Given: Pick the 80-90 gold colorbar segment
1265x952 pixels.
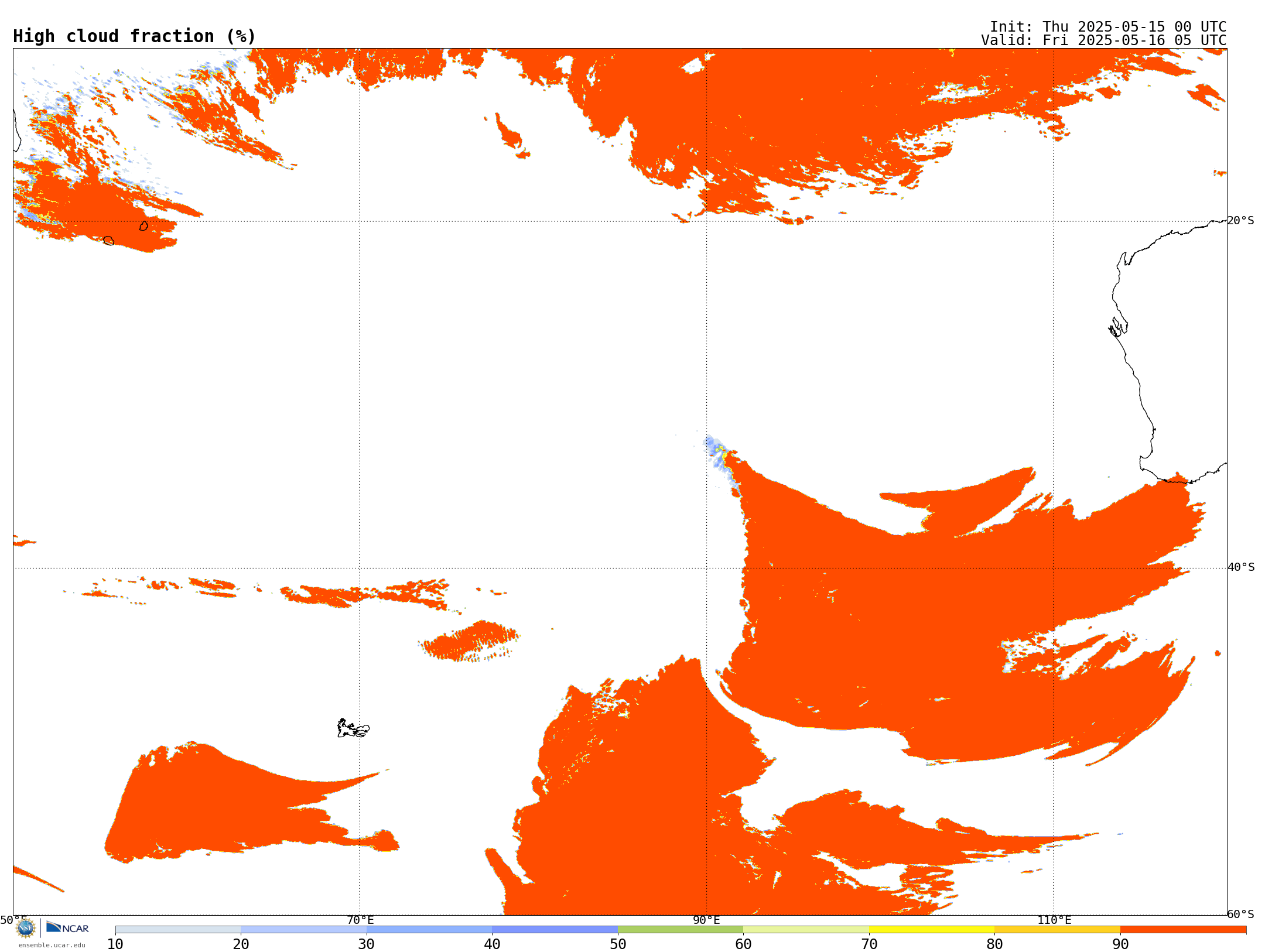Looking at the screenshot, I should tap(1057, 930).
